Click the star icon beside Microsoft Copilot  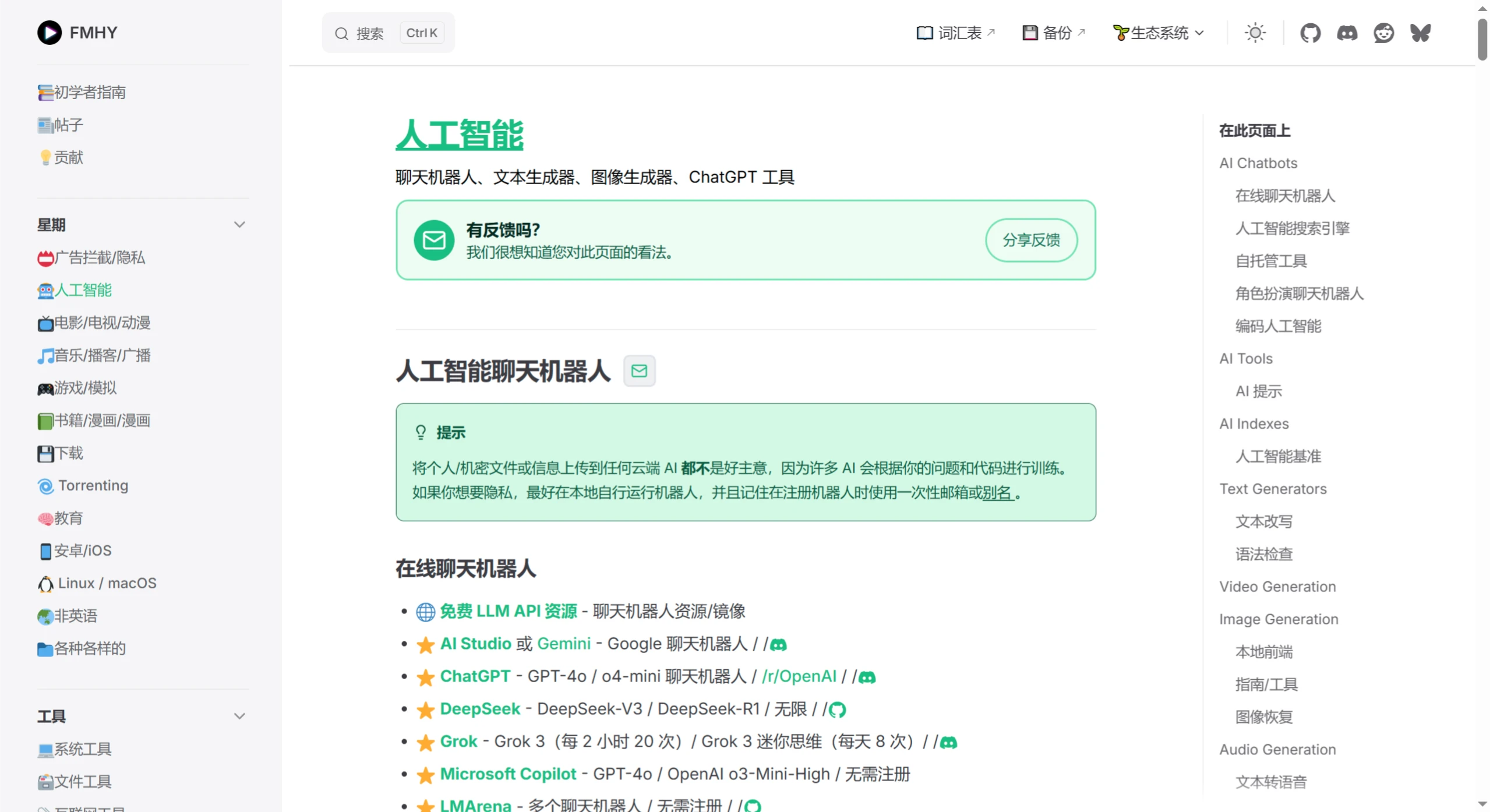click(426, 775)
